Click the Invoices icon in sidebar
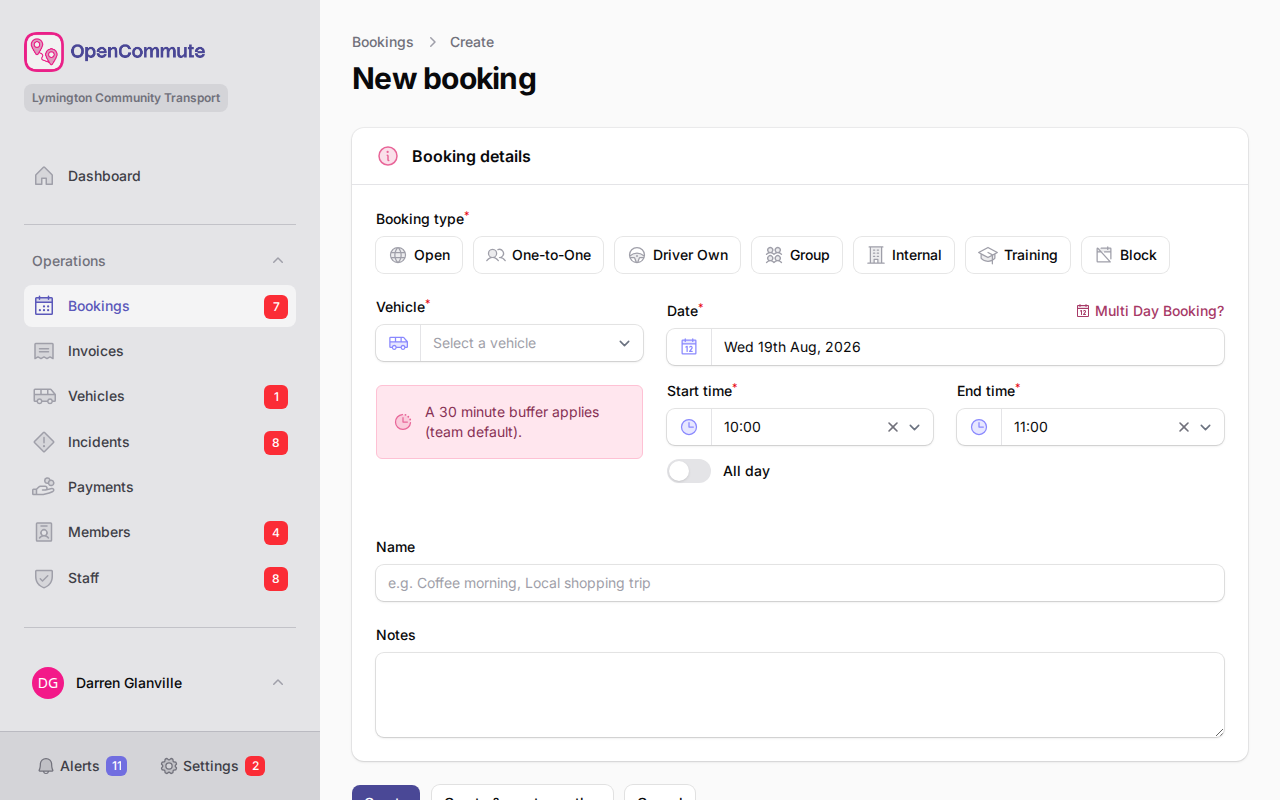This screenshot has height=800, width=1280. pyautogui.click(x=44, y=351)
